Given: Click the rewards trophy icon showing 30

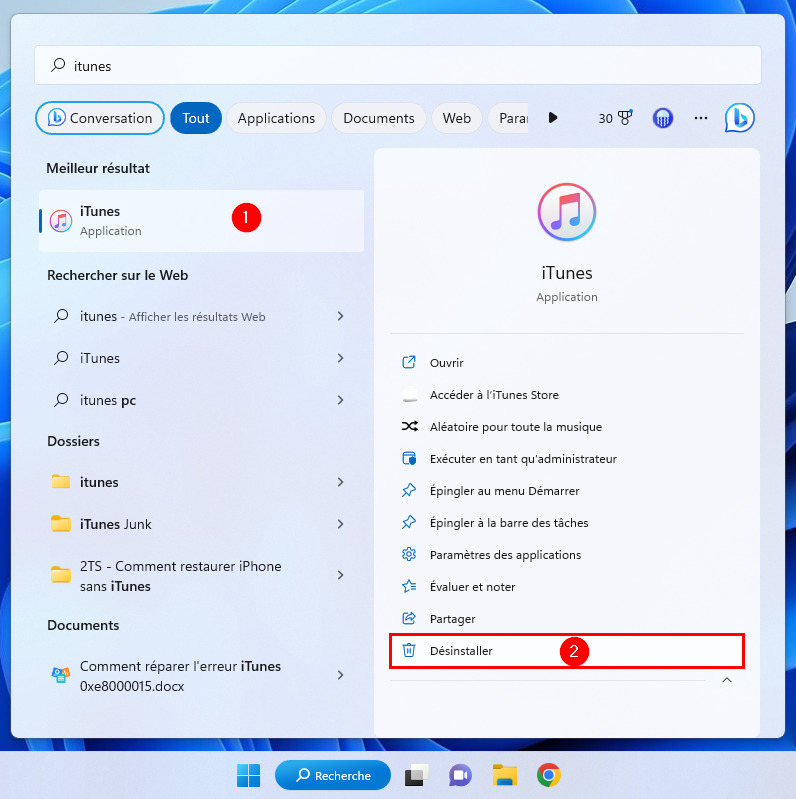Looking at the screenshot, I should [x=625, y=118].
